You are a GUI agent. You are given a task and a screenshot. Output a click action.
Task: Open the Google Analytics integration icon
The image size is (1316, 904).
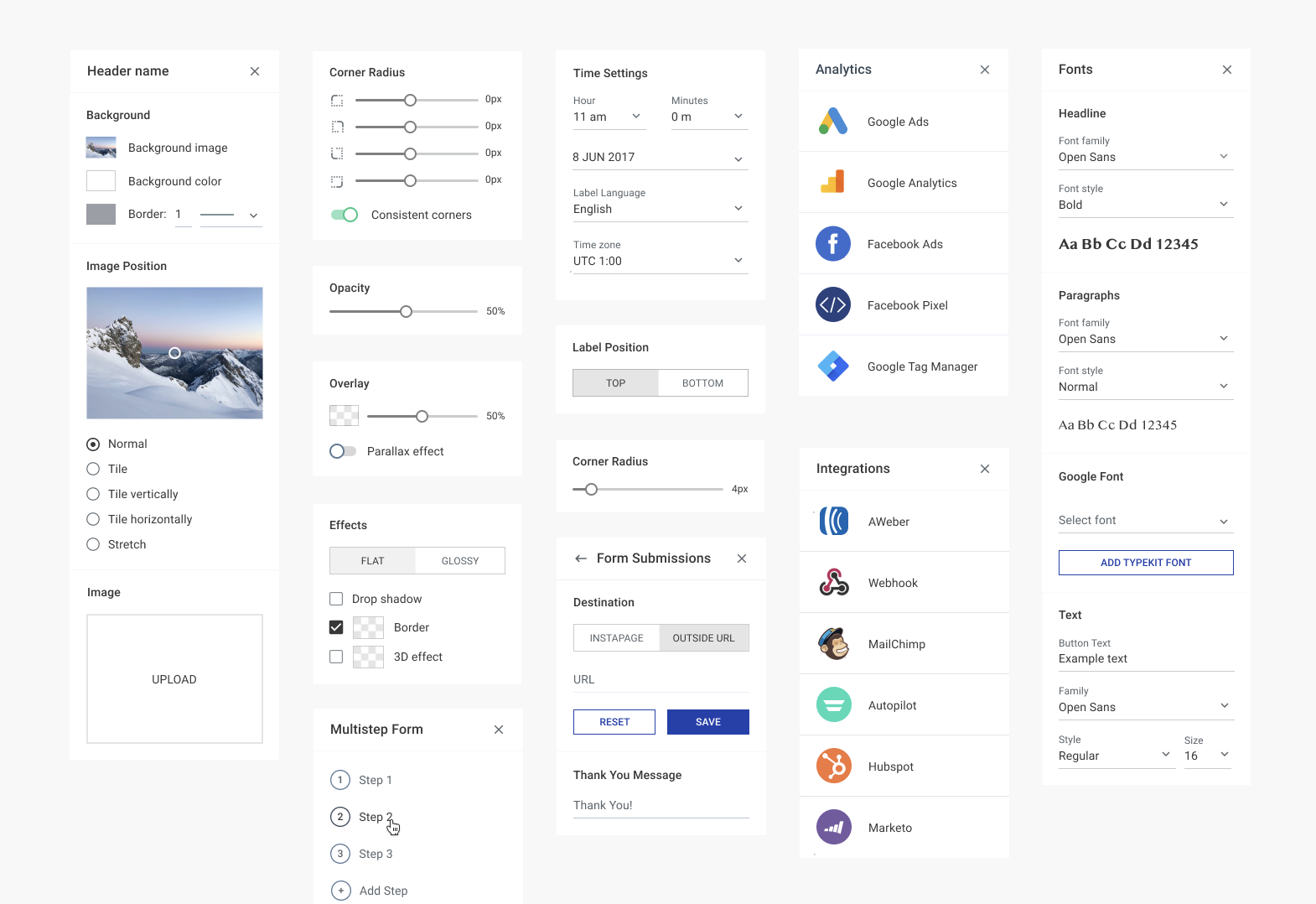[x=833, y=183]
